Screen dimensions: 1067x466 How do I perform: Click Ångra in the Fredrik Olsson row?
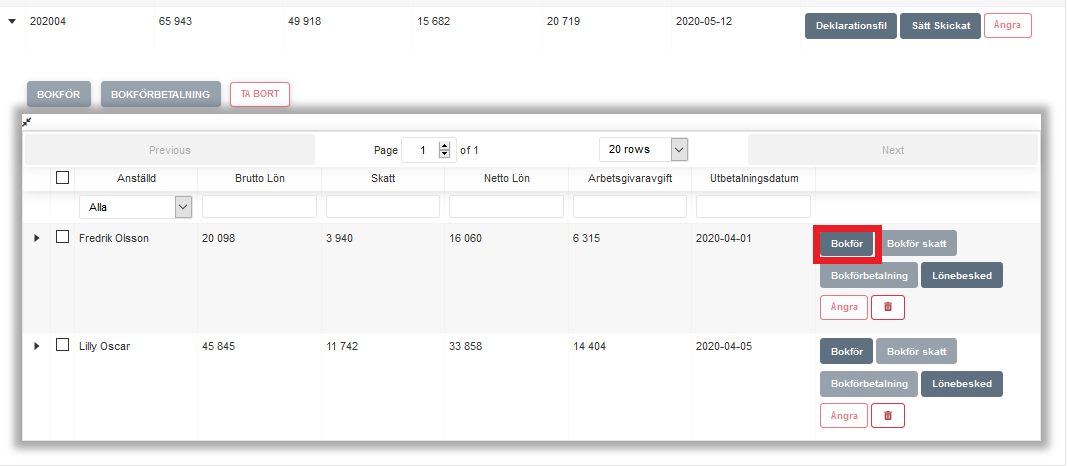[x=843, y=307]
